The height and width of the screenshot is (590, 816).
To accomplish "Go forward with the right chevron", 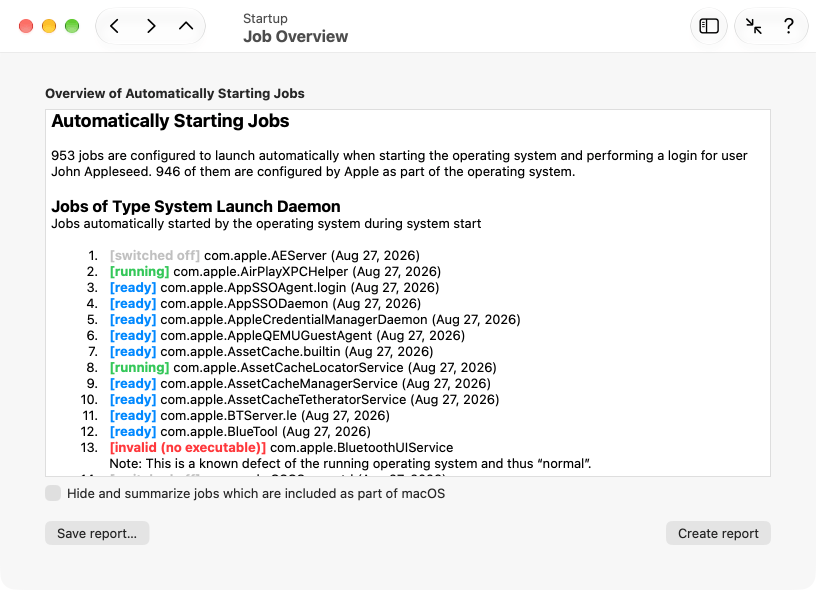I will coord(150,26).
